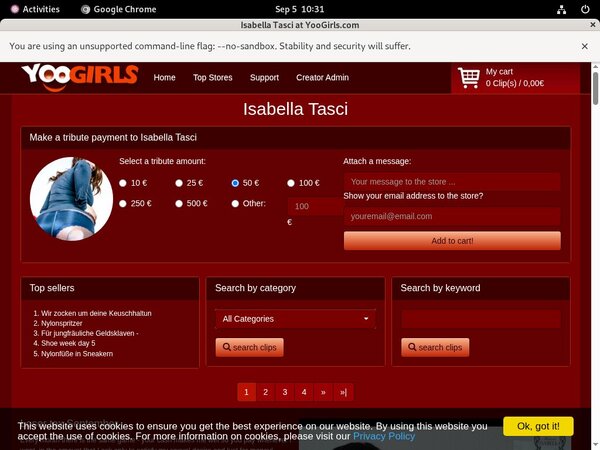Viewport: 600px width, 450px height.
Task: Dismiss the unsupported flag warning bar
Action: [585, 46]
